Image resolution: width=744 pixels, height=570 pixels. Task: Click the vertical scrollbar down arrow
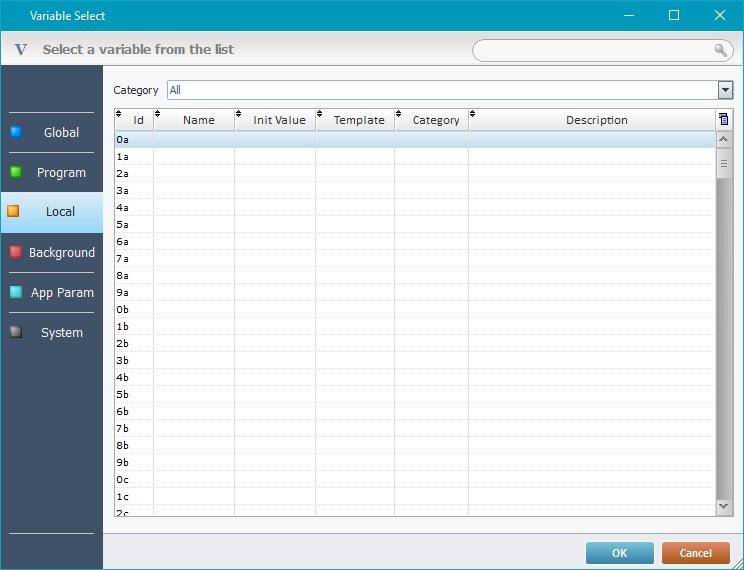click(724, 507)
